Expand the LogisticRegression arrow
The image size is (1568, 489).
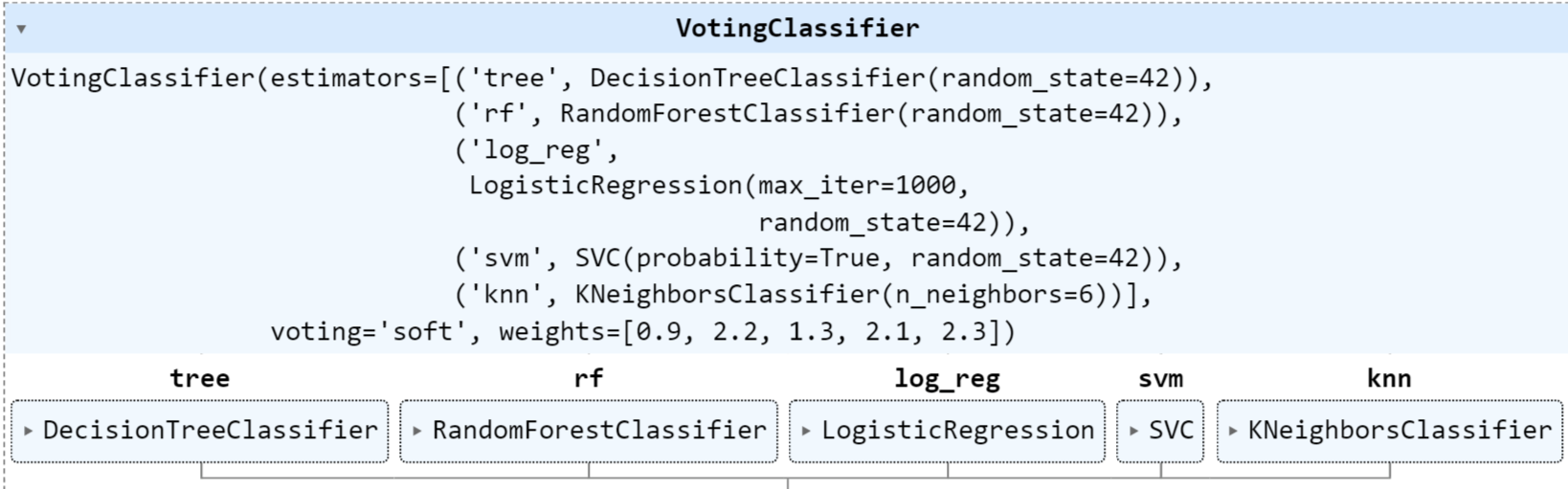[806, 432]
